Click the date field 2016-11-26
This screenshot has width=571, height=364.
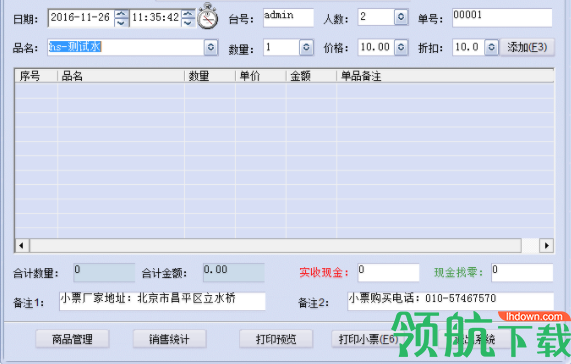point(81,17)
